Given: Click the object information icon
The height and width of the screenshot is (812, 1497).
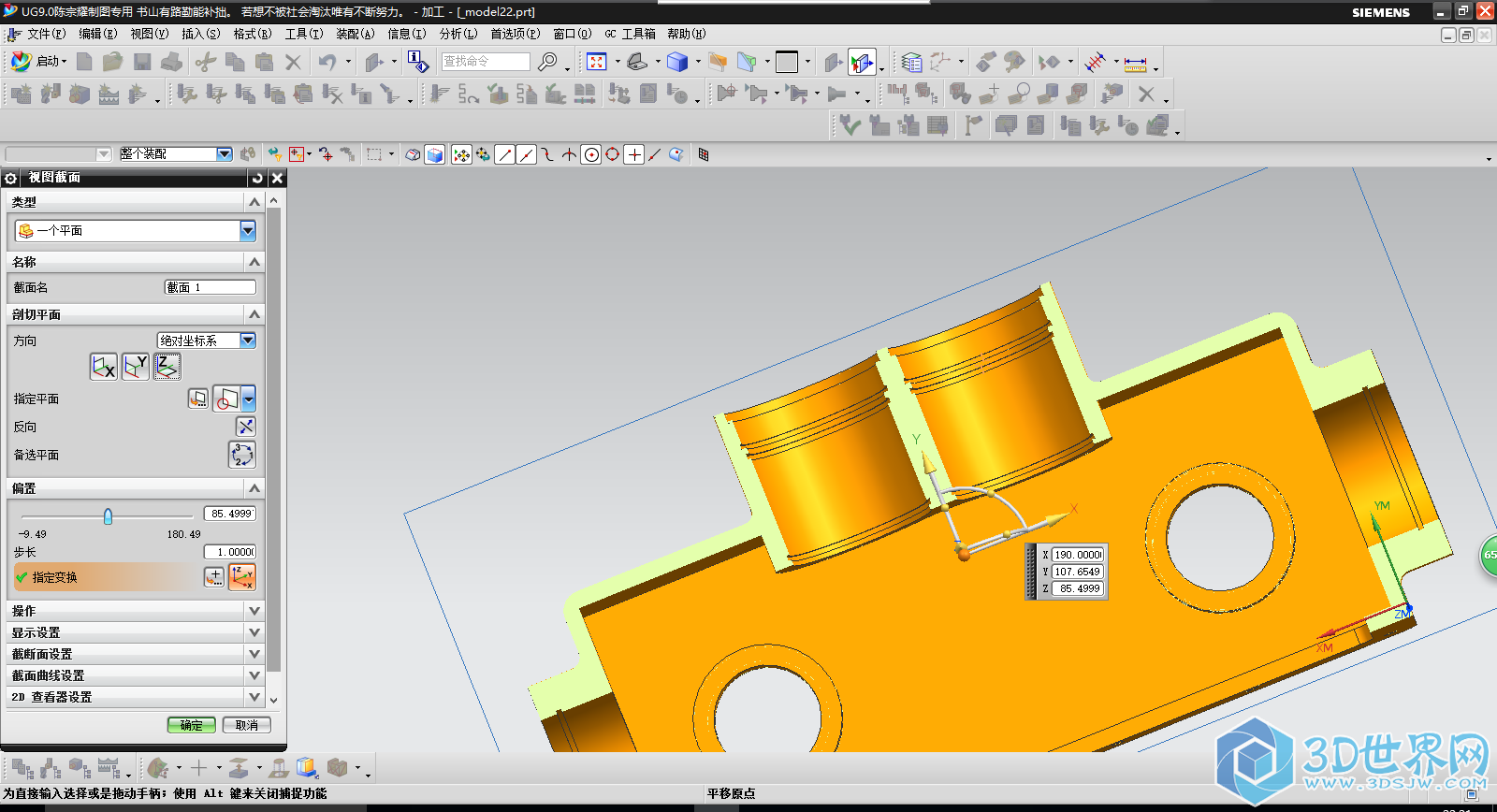Looking at the screenshot, I should click(x=418, y=62).
